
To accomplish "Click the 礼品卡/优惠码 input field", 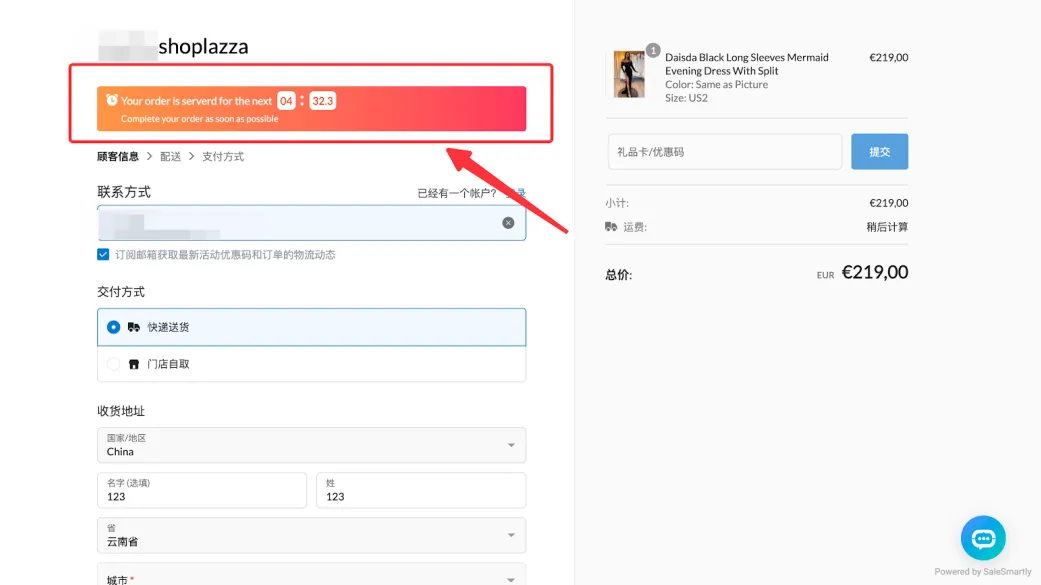I will click(724, 152).
